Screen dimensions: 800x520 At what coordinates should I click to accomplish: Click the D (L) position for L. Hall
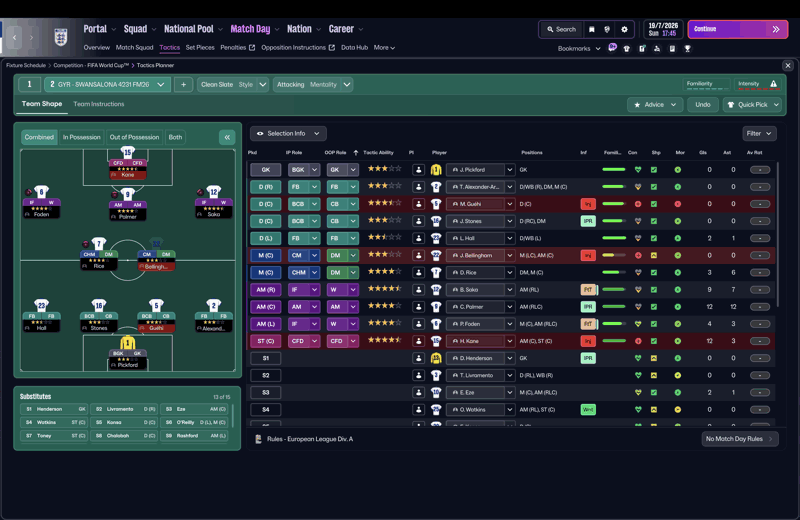265,238
